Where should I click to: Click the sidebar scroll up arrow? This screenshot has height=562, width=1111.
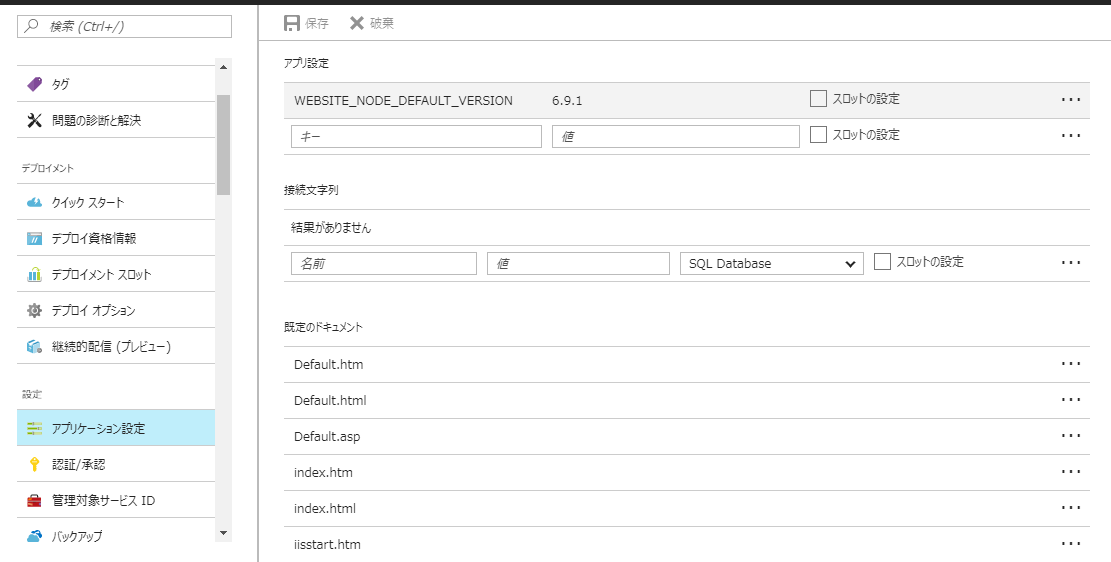coord(224,67)
